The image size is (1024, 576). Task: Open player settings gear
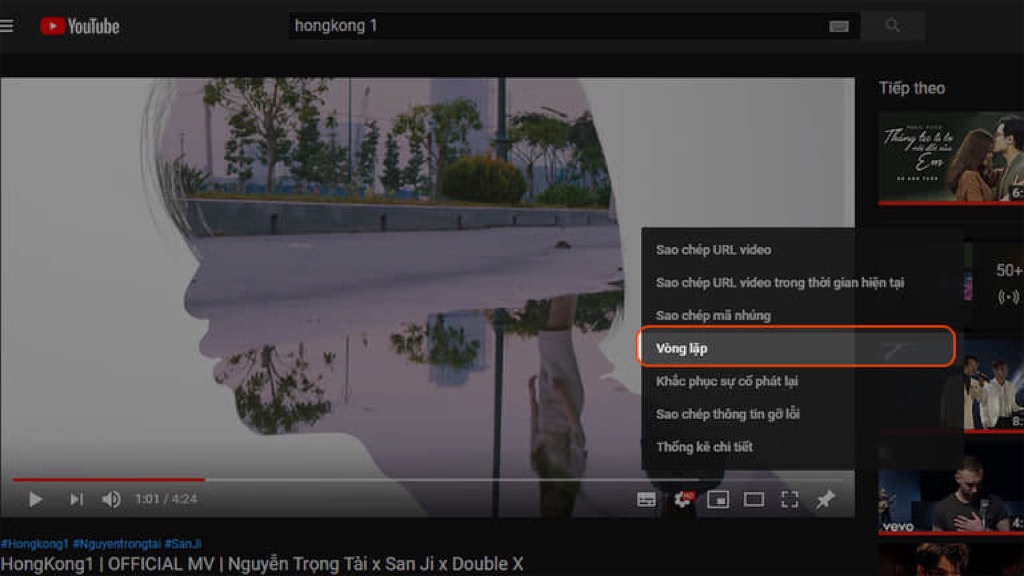click(682, 500)
